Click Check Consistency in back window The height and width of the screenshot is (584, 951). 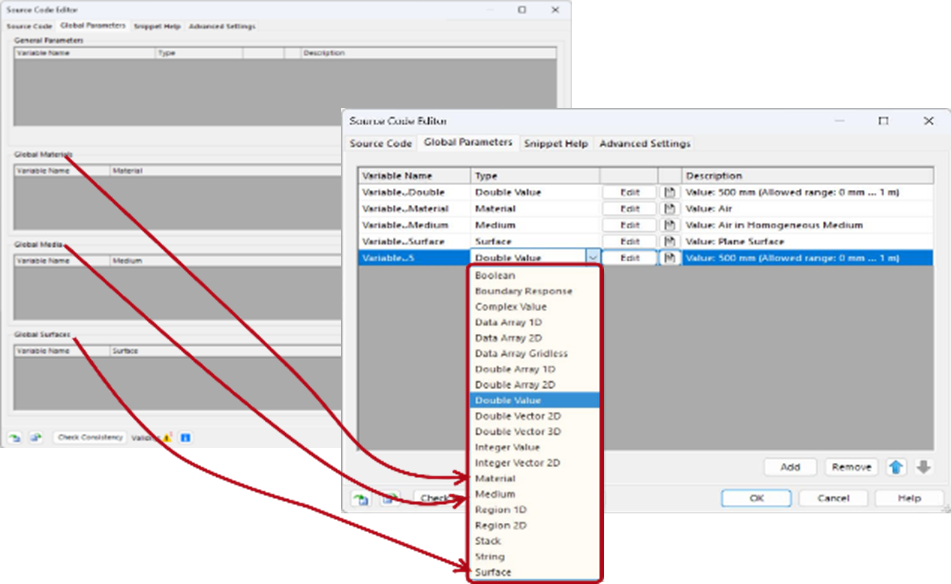click(x=90, y=437)
